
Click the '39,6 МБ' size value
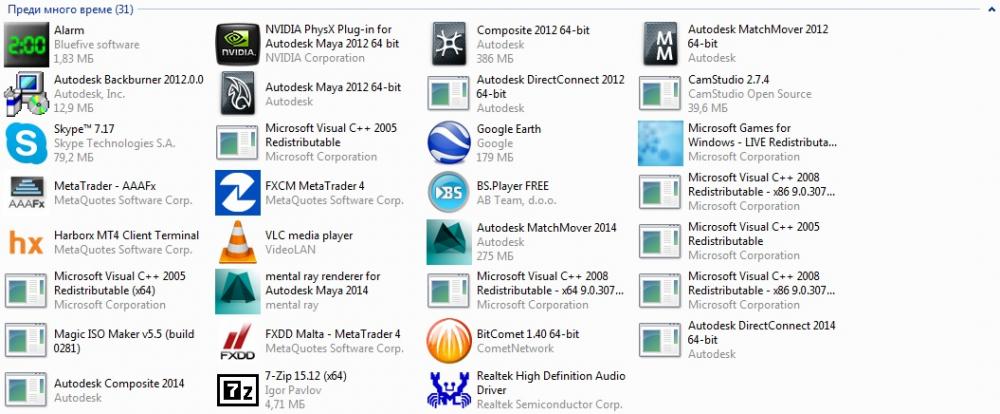pos(708,108)
